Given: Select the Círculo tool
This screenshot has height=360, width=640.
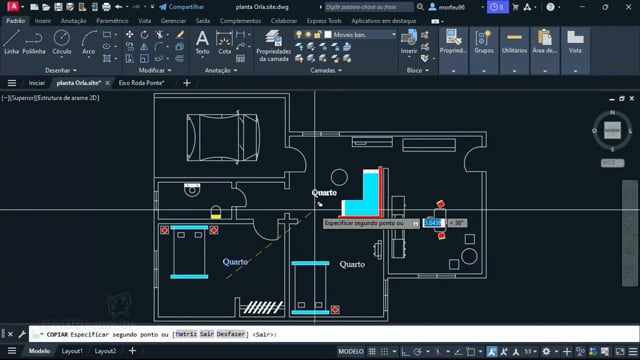Looking at the screenshot, I should click(62, 42).
